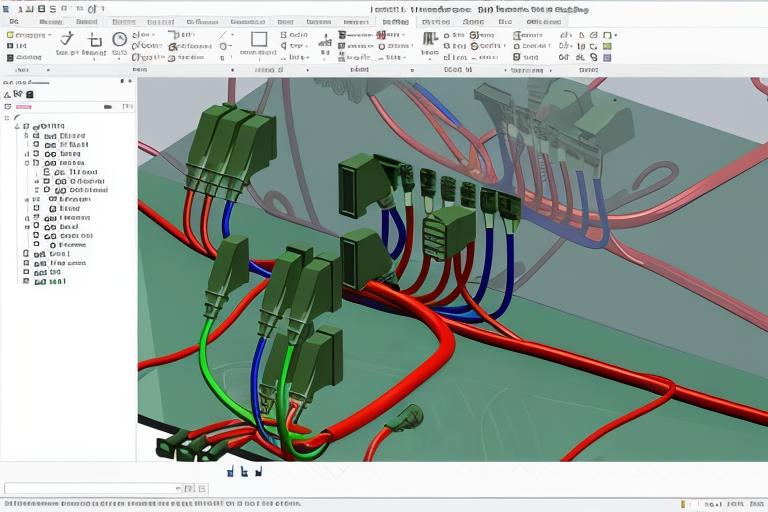The width and height of the screenshot is (768, 512).
Task: Toggle the checkbox of the first tree child item
Action: click(x=36, y=136)
